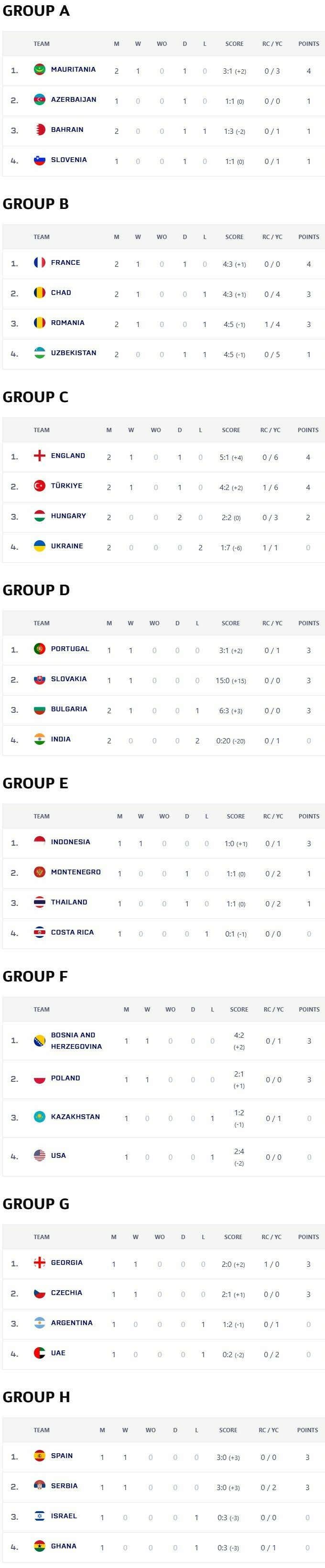This screenshot has width=325, height=1568.
Task: Click the Group A heading
Action: click(36, 11)
